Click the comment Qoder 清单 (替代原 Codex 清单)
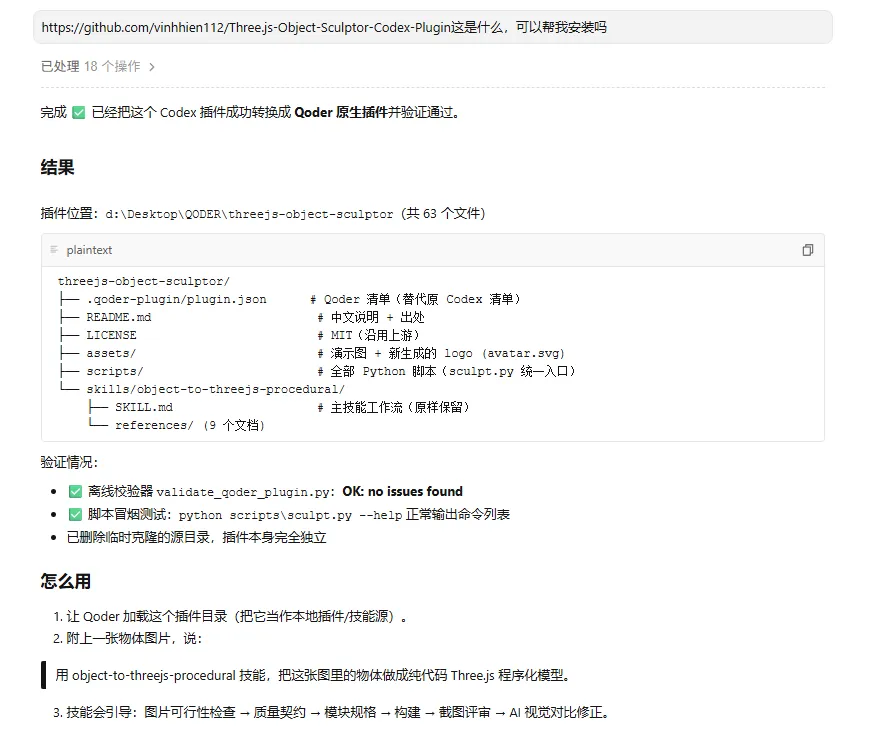Screen dimensions: 869x741 coord(416,299)
